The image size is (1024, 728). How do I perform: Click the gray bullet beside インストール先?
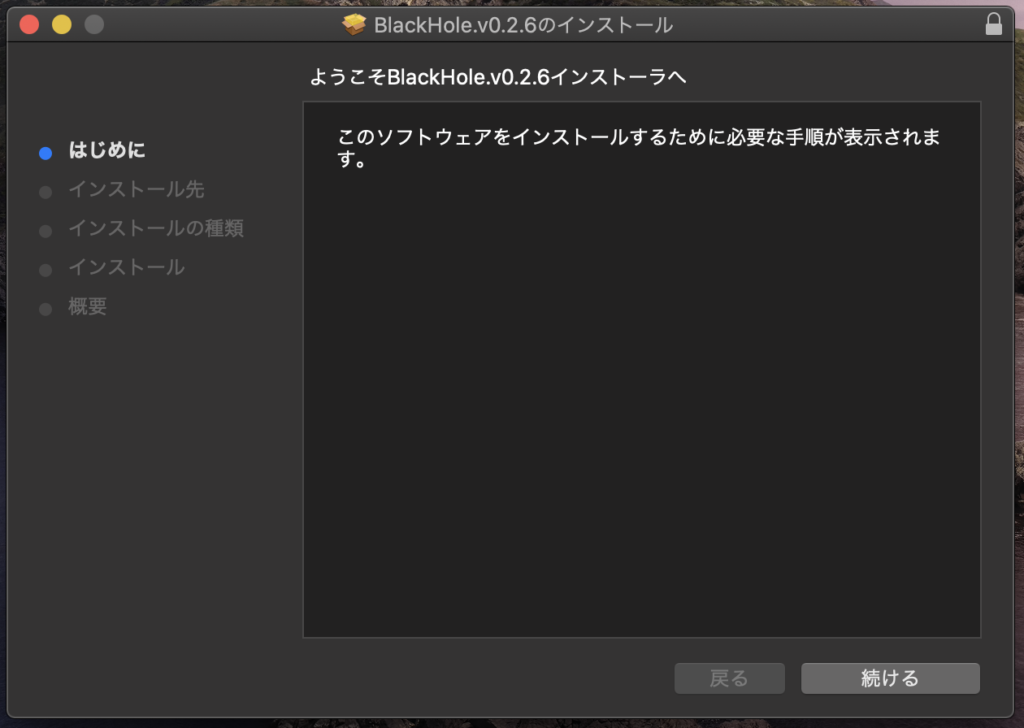click(45, 192)
